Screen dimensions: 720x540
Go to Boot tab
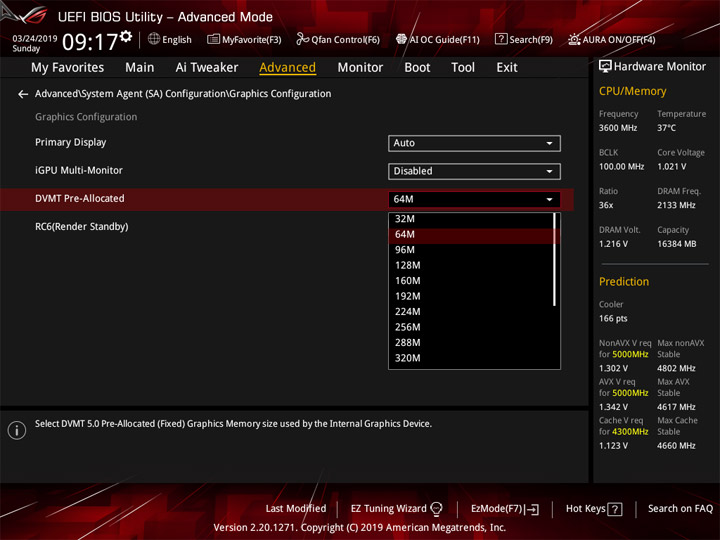click(417, 68)
